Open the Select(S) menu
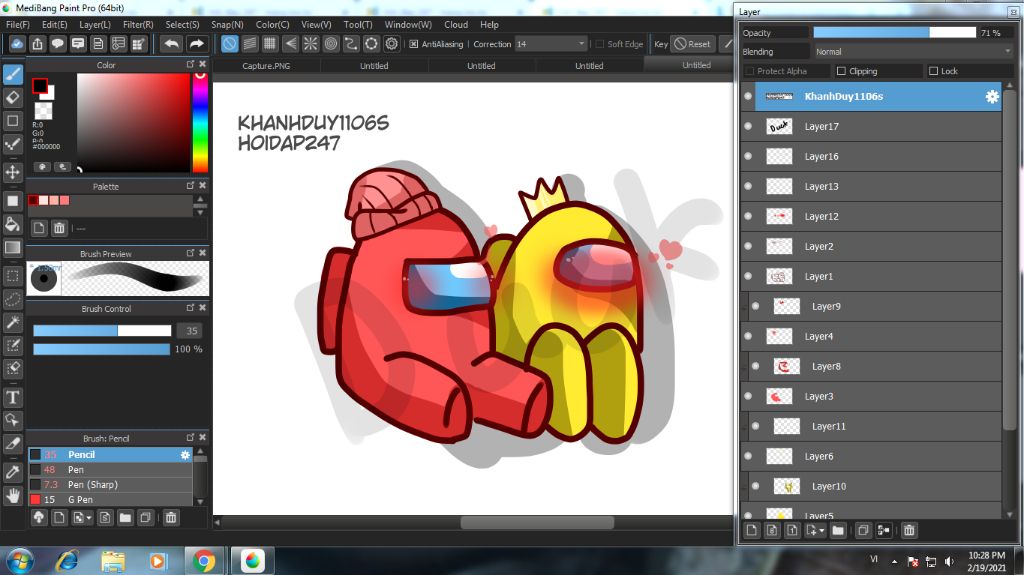 [182, 24]
